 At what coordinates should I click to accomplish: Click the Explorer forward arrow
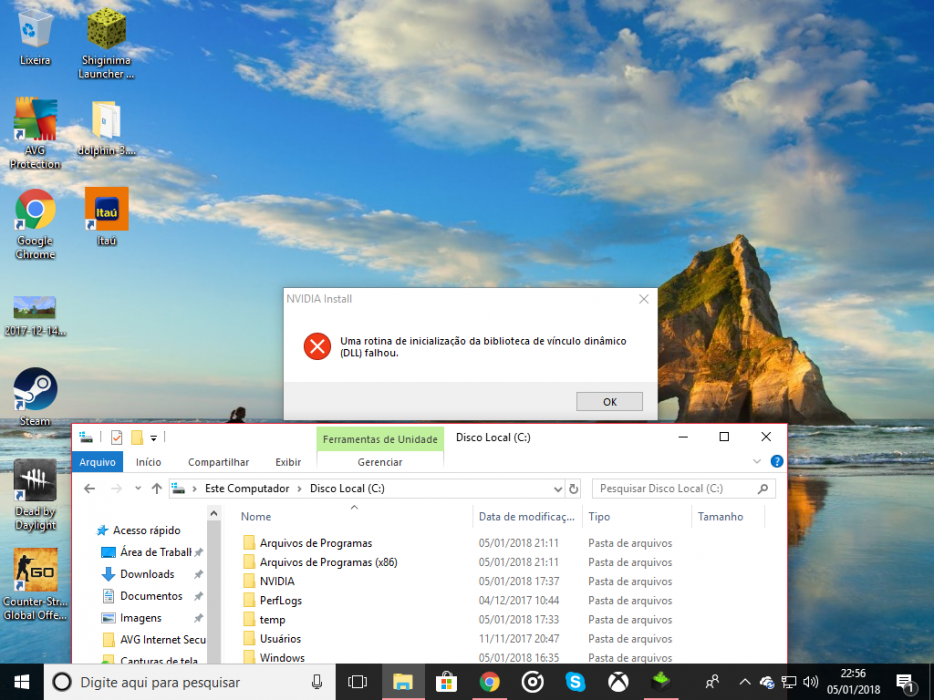click(x=116, y=489)
